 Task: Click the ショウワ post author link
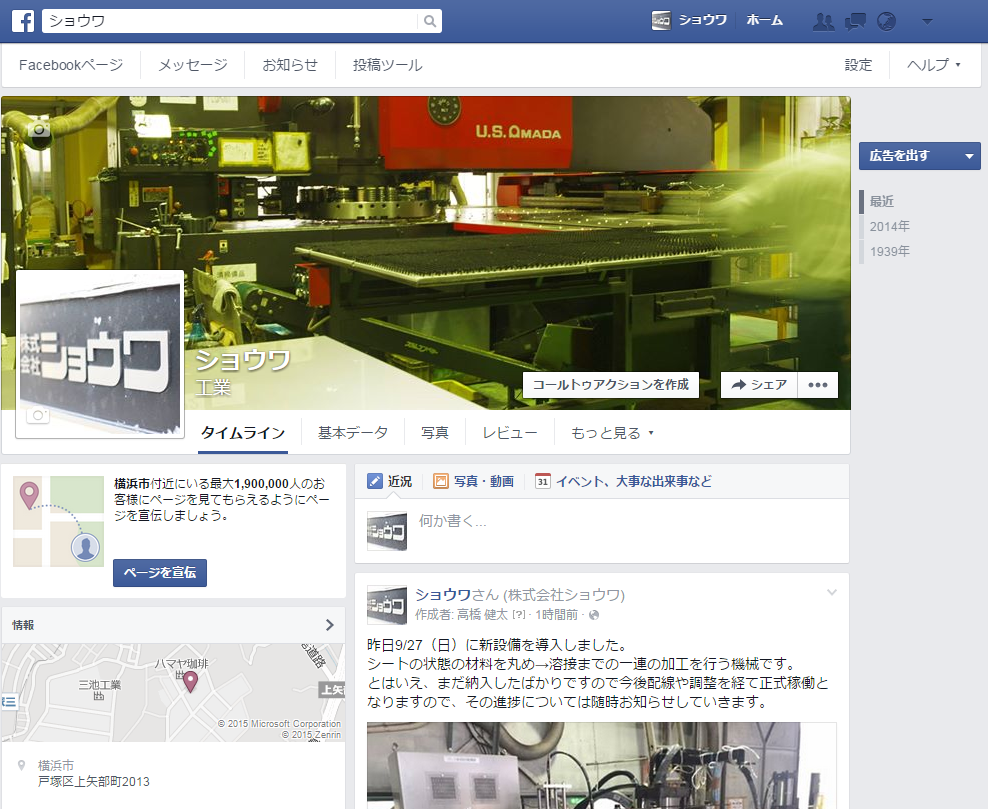443,595
